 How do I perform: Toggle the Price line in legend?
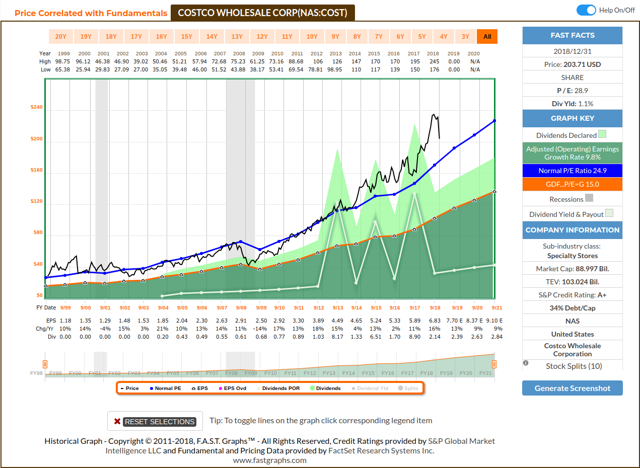[x=130, y=388]
